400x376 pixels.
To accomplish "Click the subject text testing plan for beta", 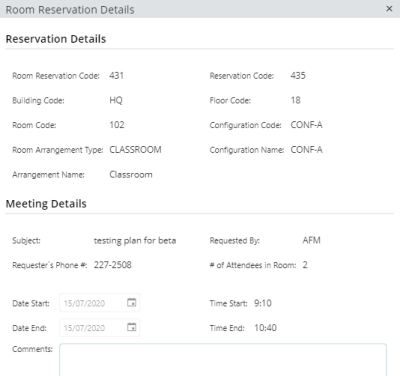I will [x=135, y=241].
